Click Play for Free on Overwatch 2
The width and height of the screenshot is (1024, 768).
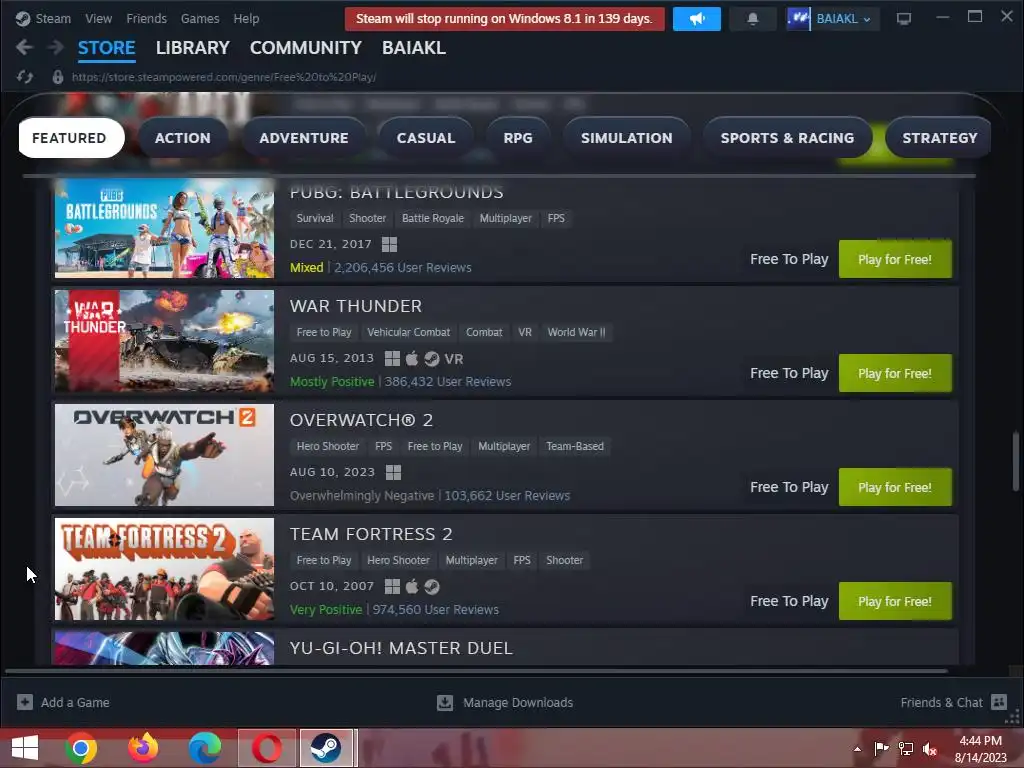tap(895, 487)
